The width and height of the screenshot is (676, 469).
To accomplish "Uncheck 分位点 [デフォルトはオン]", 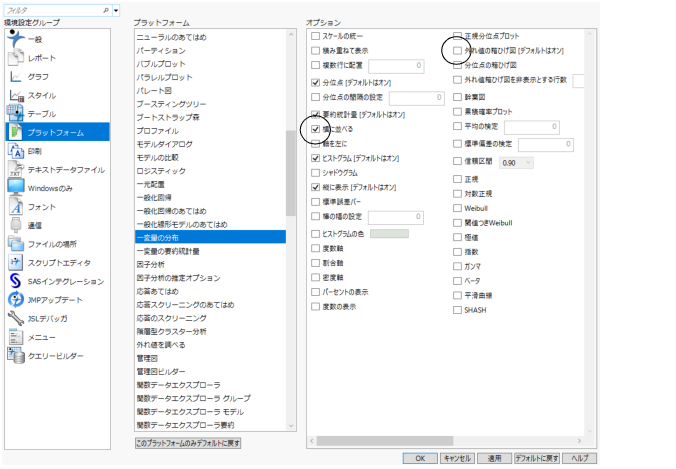I will point(316,82).
